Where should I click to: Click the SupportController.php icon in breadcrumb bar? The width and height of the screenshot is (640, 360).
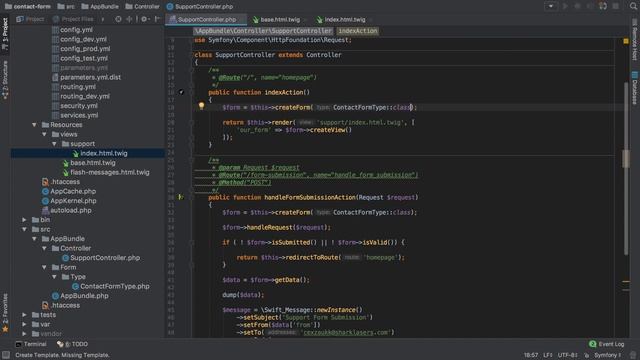point(170,7)
